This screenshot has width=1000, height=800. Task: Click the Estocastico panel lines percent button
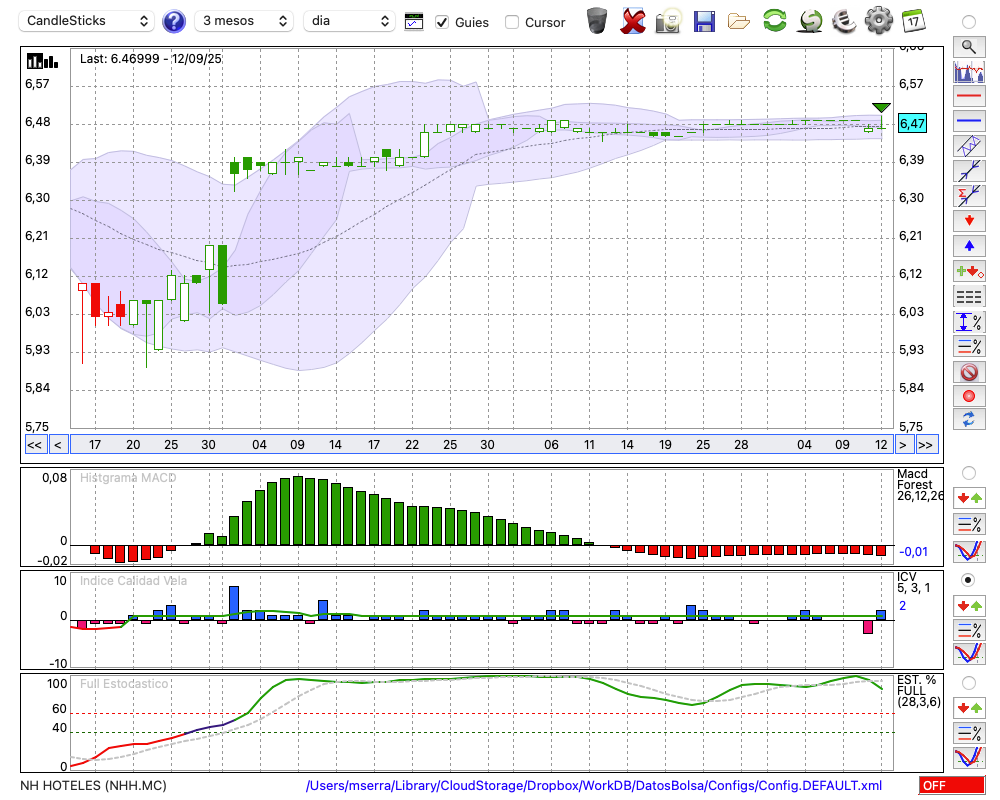coord(969,732)
